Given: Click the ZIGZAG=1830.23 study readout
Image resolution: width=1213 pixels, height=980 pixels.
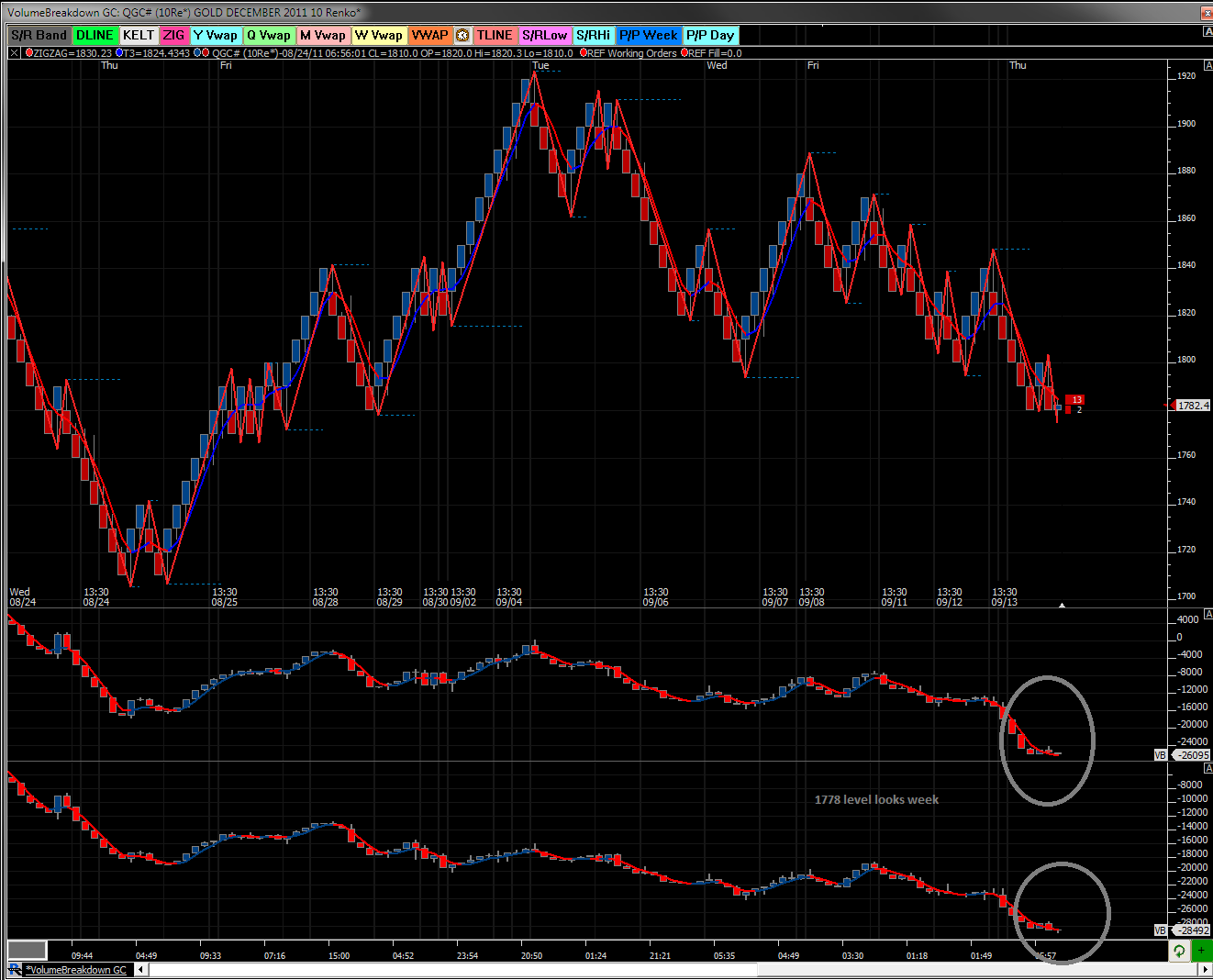Looking at the screenshot, I should [x=72, y=53].
